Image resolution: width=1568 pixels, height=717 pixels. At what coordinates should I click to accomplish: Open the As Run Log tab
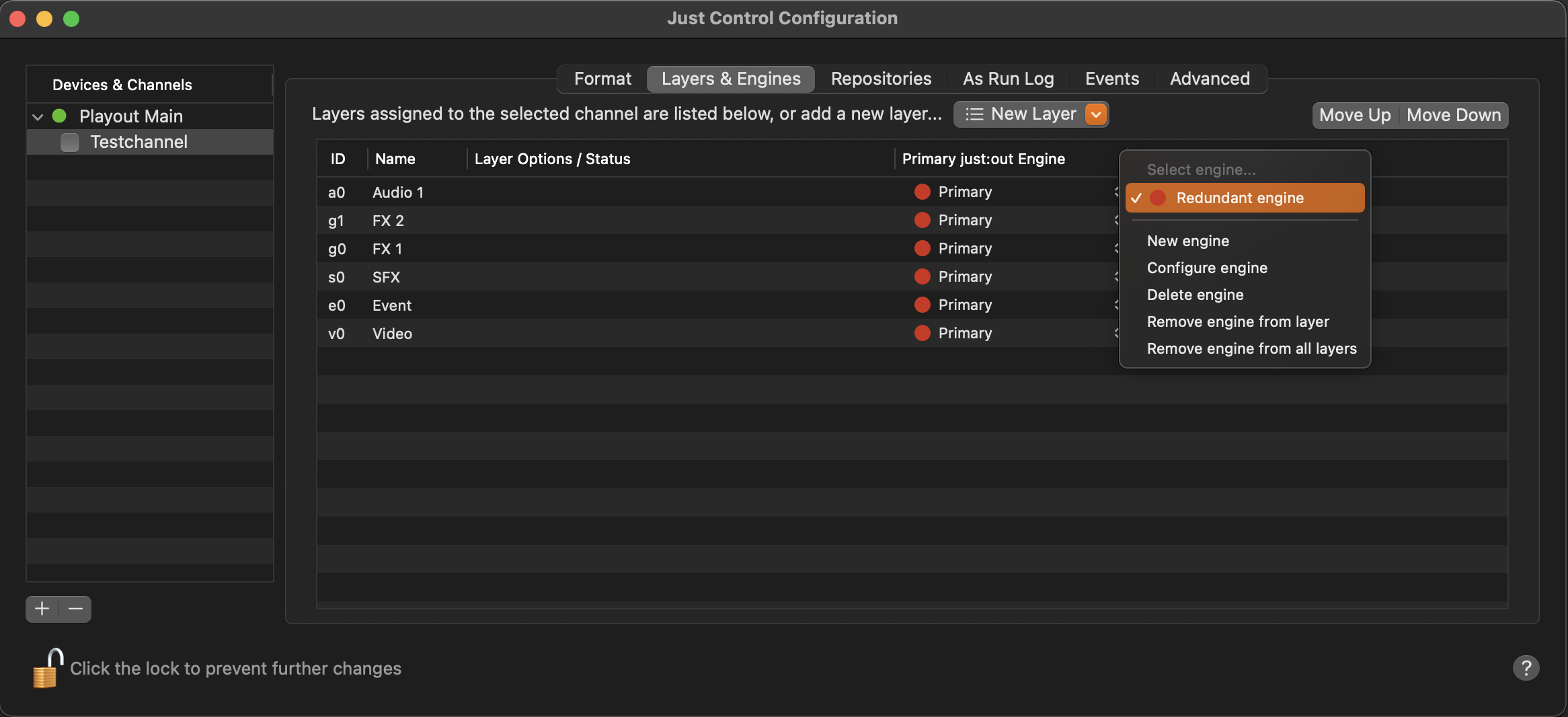point(1008,79)
